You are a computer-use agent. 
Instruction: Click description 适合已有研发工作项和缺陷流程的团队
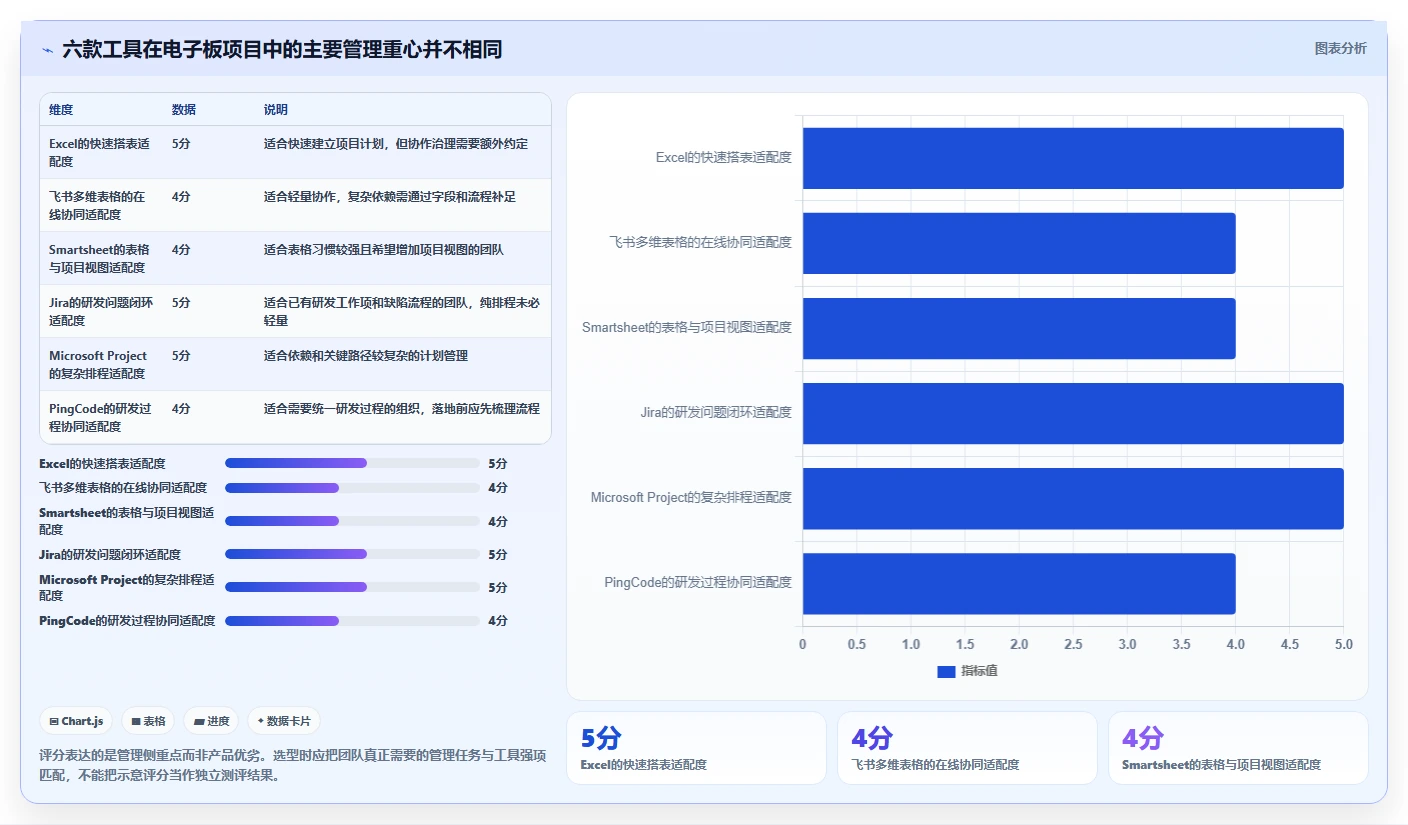click(x=402, y=311)
